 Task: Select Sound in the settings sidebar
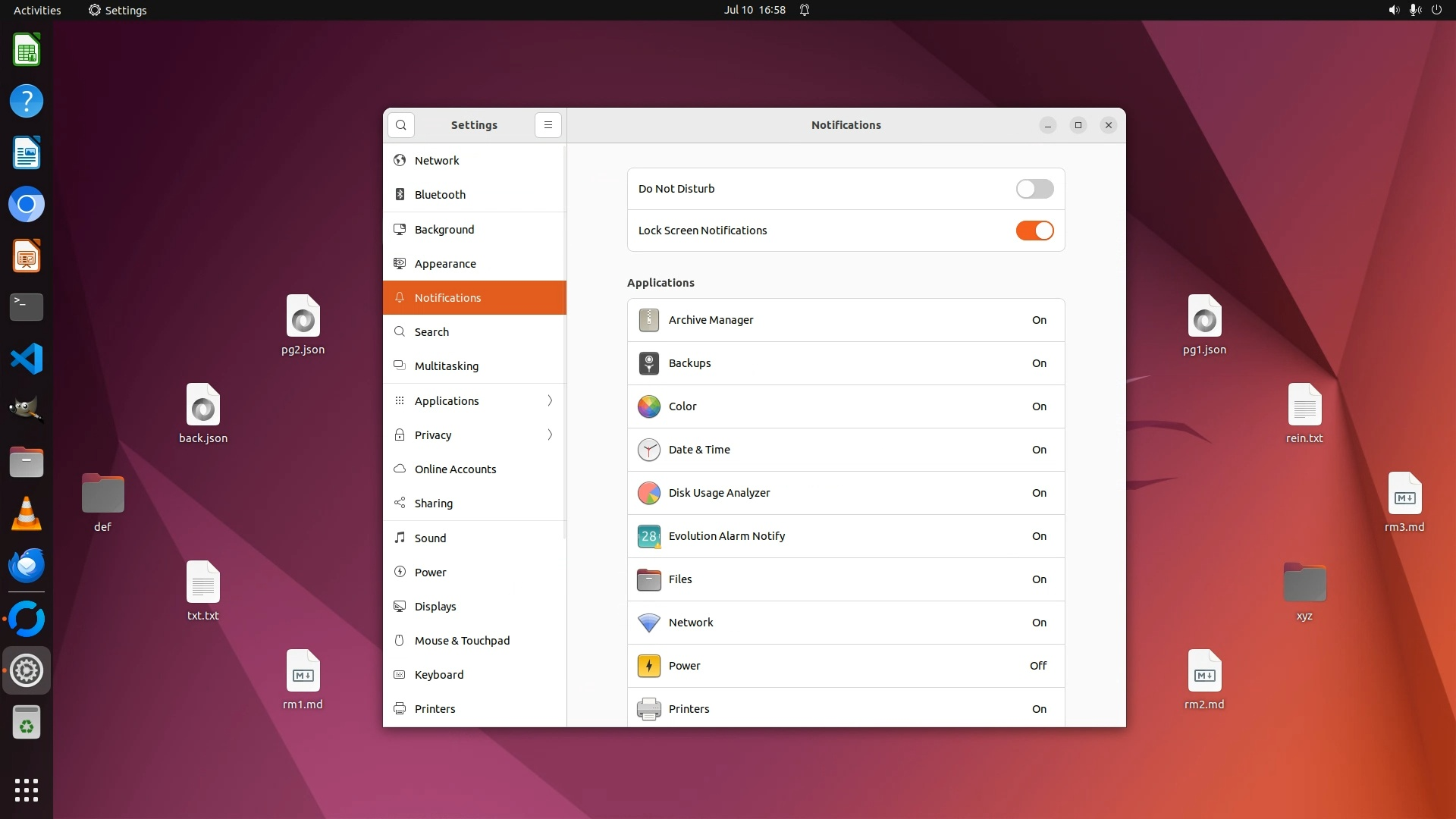pos(430,538)
